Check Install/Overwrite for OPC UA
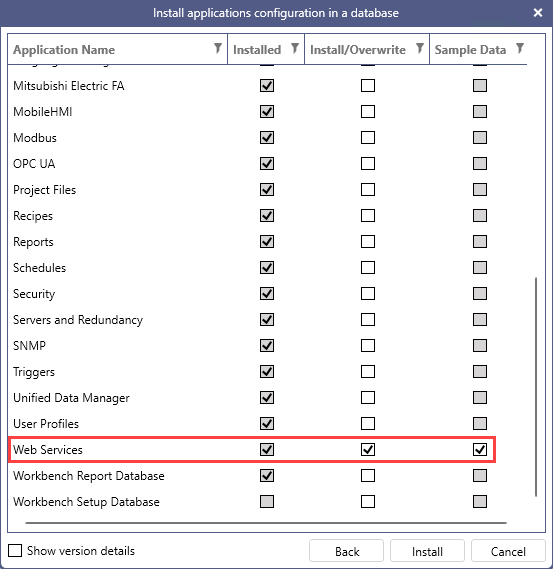Viewport: 553px width, 569px height. click(368, 164)
